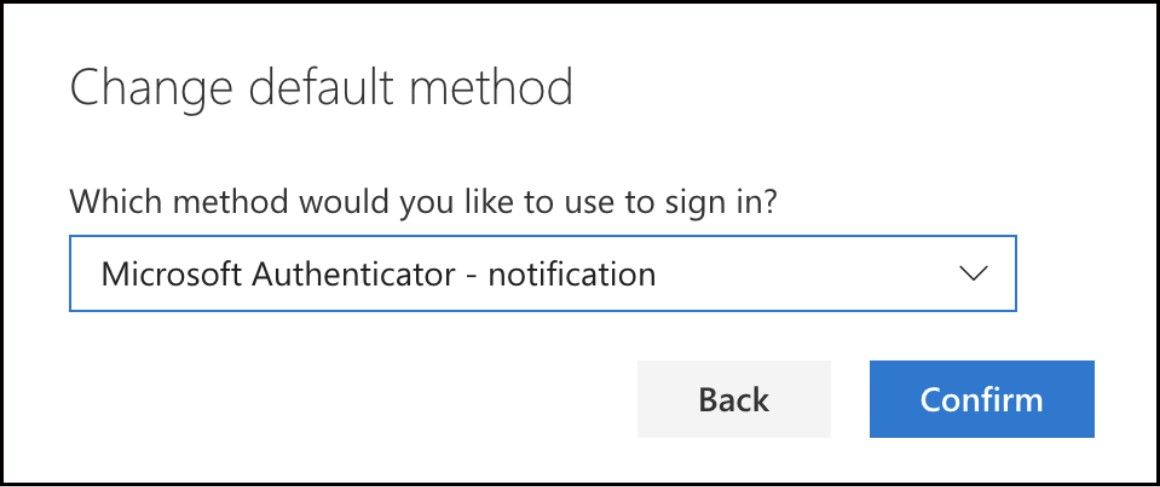Click the 'Which method would you like' label

click(423, 203)
